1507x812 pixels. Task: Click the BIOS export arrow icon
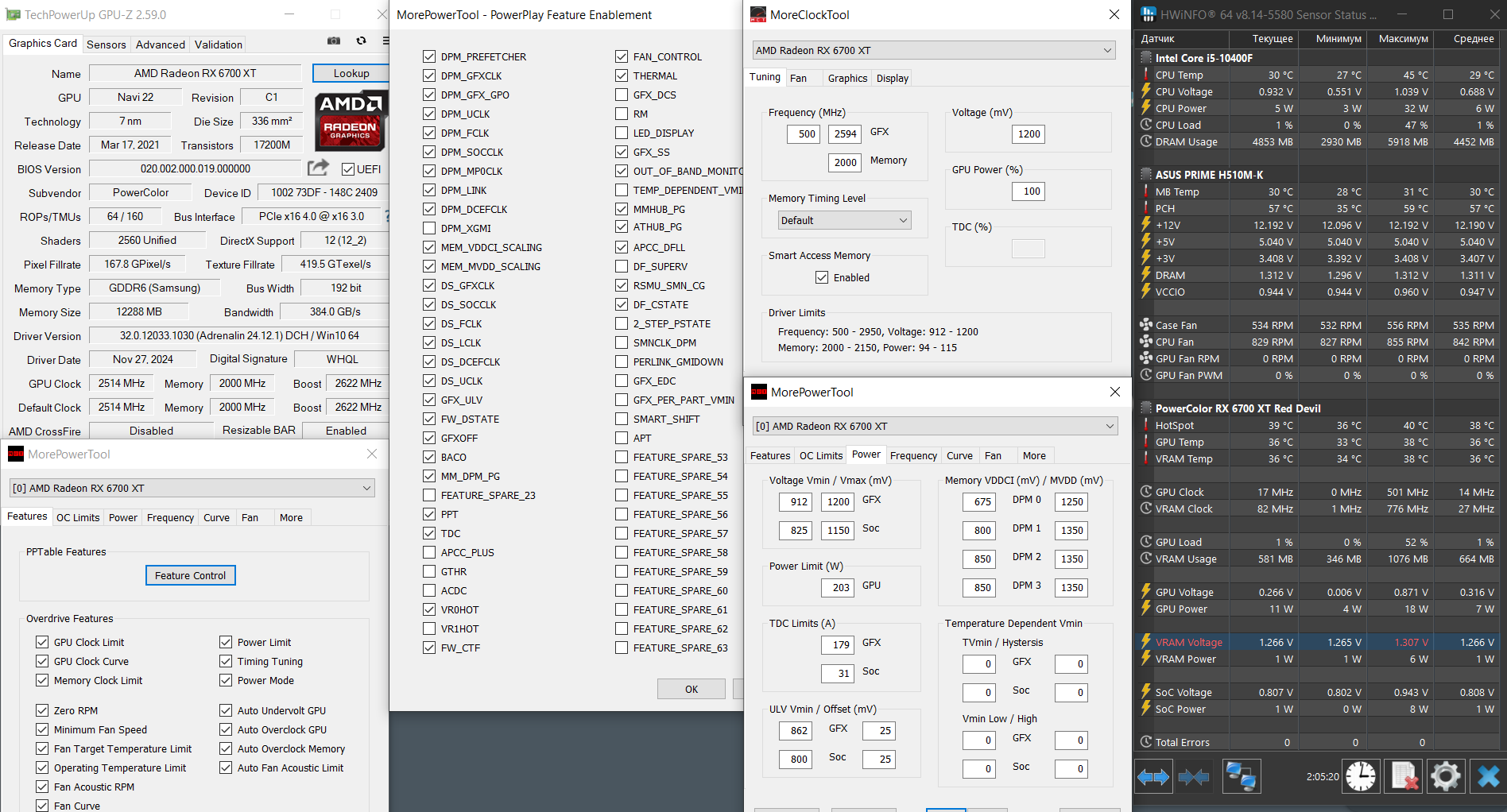pos(318,168)
